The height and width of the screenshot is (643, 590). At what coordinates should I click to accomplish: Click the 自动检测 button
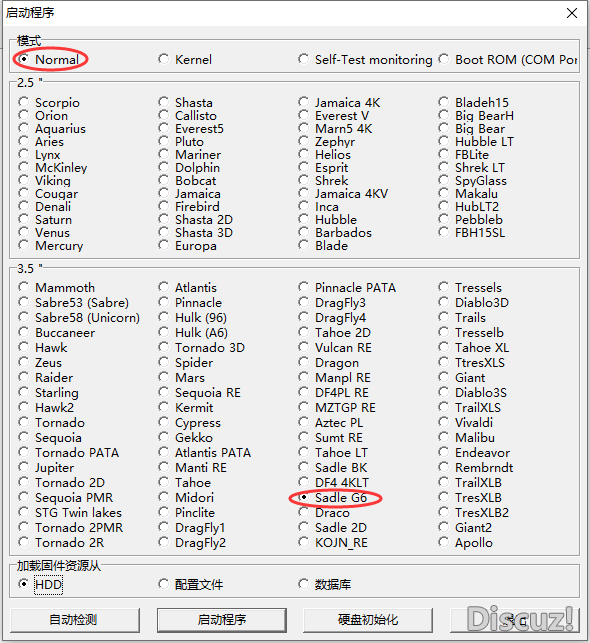[x=75, y=620]
